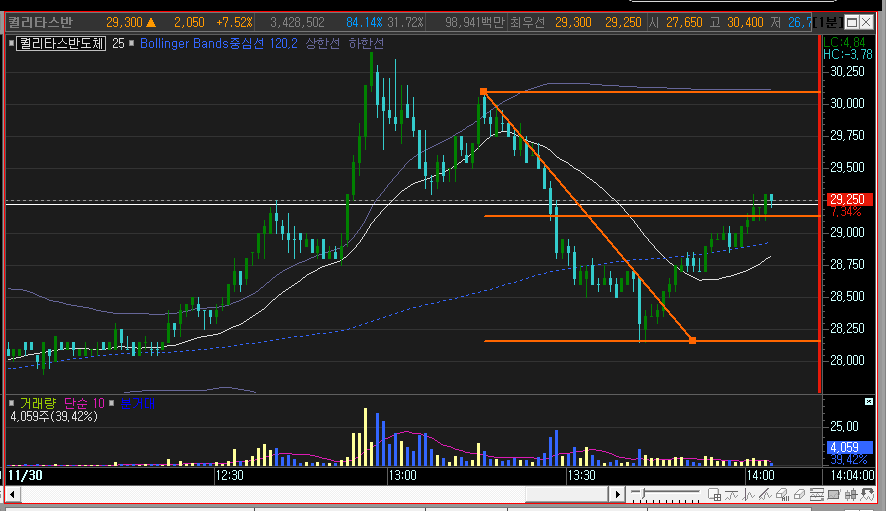The height and width of the screenshot is (511, 886).
Task: Click the red 29,250 current price tag
Action: [850, 199]
